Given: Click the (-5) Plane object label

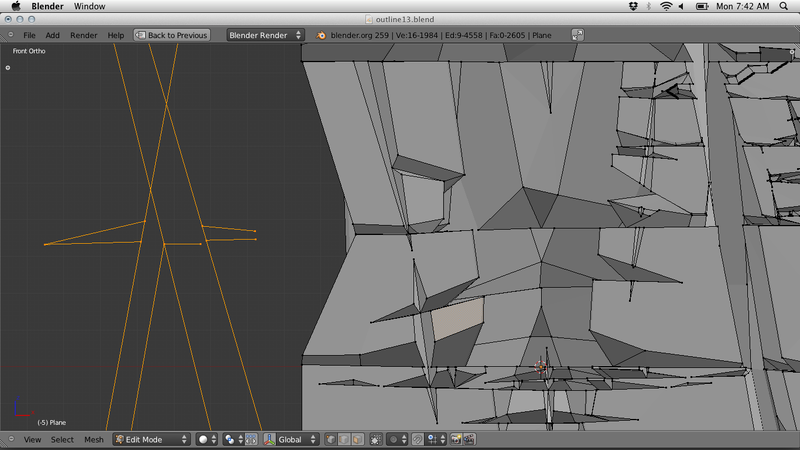Looking at the screenshot, I should click(x=52, y=422).
